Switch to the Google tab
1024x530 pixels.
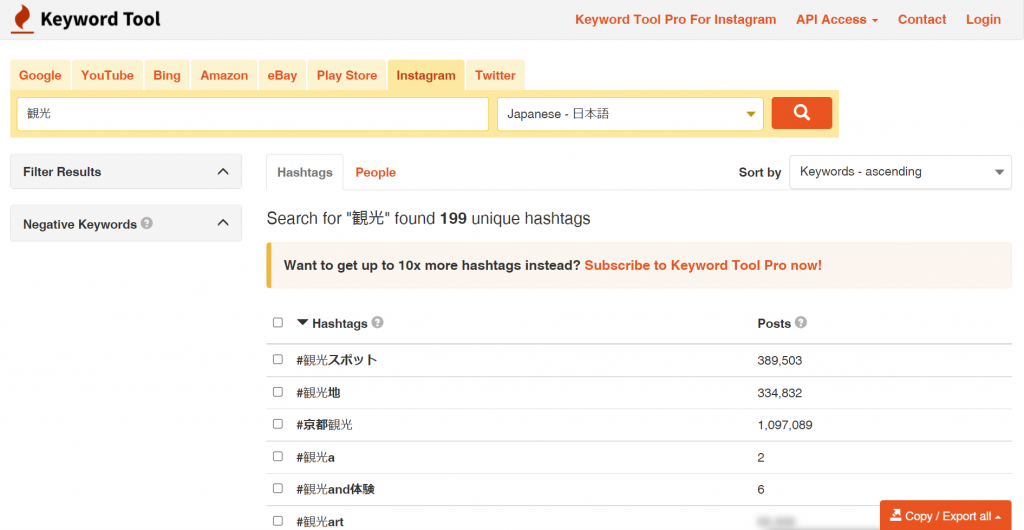coord(40,75)
